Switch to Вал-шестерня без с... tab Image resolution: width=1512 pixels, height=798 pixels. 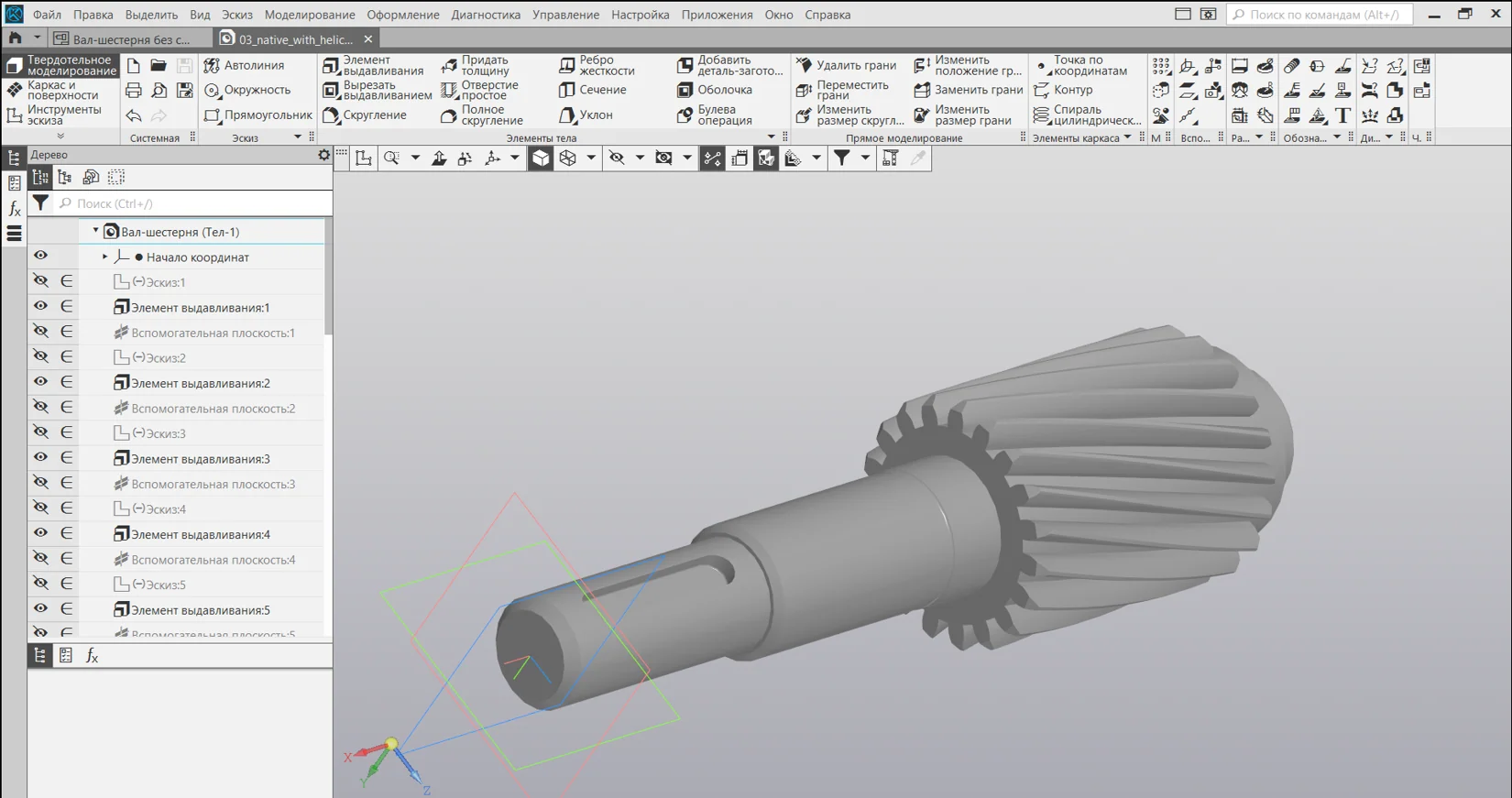pos(131,39)
